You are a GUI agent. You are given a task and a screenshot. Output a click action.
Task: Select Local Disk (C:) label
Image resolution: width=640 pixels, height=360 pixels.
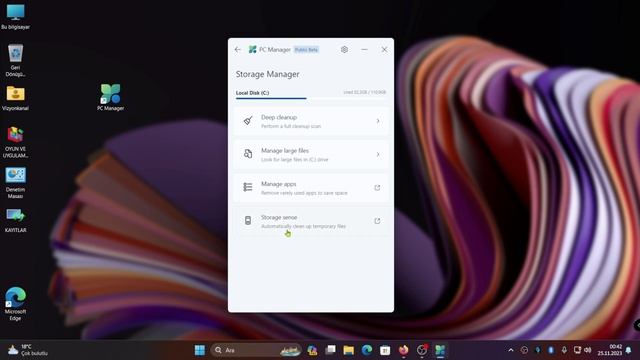pos(252,93)
